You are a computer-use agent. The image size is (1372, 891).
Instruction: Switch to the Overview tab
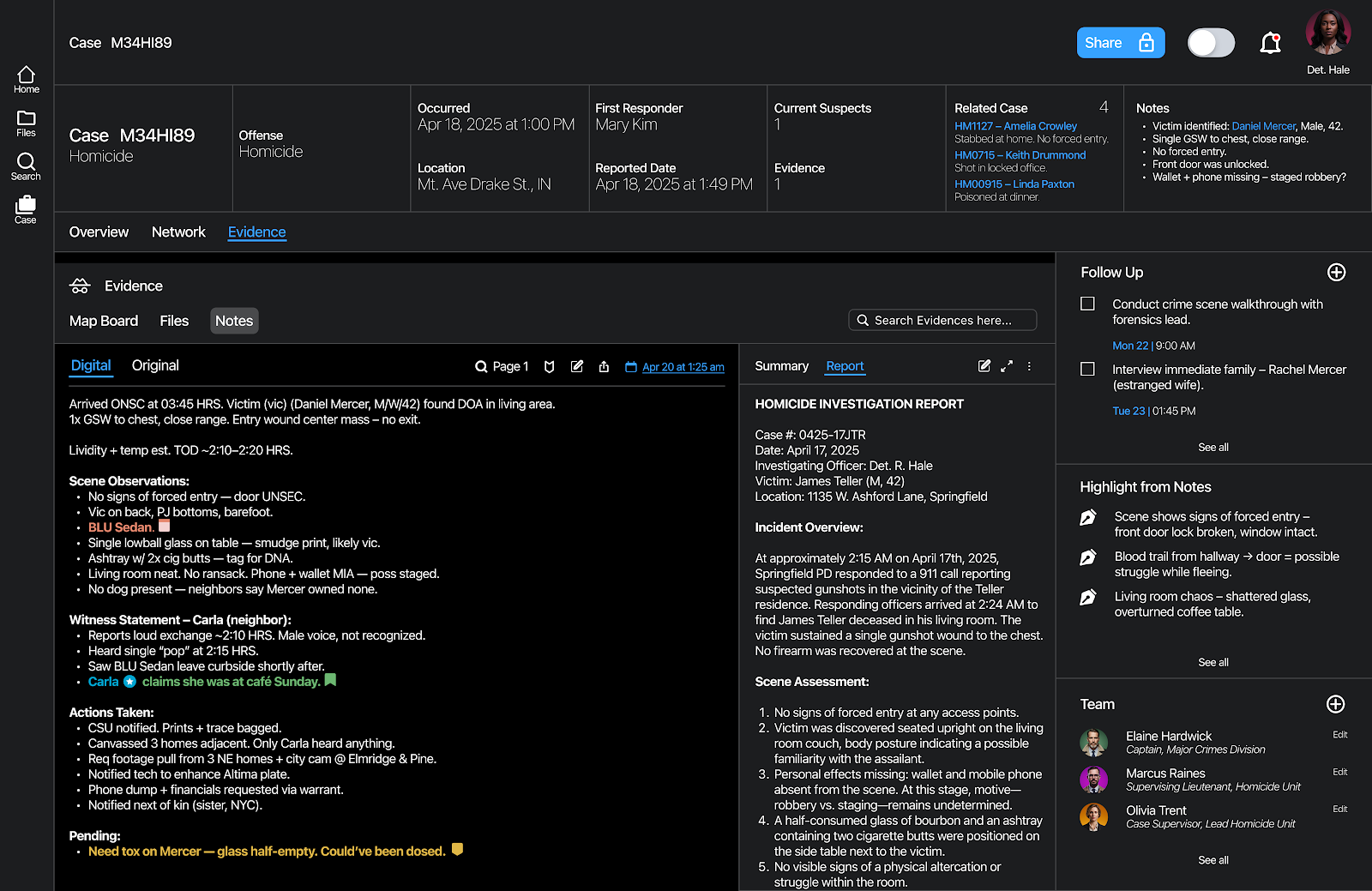pos(99,232)
